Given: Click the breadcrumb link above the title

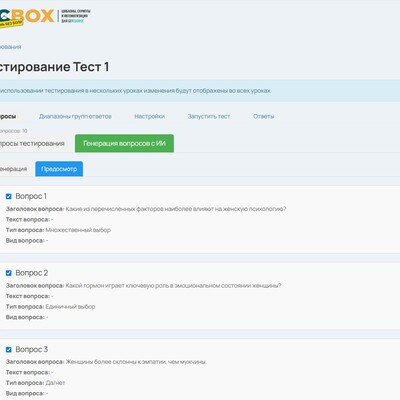Looking at the screenshot, I should click(10, 47).
